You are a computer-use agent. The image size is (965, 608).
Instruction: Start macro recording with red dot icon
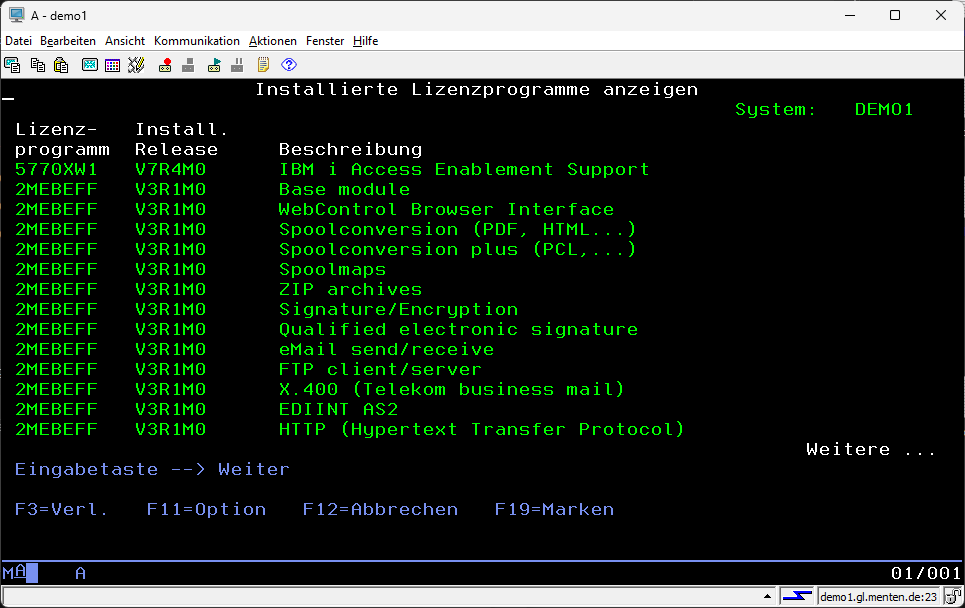pyautogui.click(x=165, y=65)
